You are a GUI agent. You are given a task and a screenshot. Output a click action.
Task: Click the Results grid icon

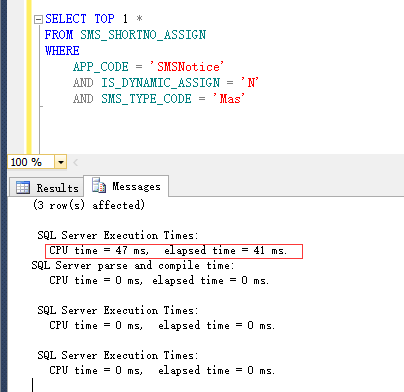(23, 188)
